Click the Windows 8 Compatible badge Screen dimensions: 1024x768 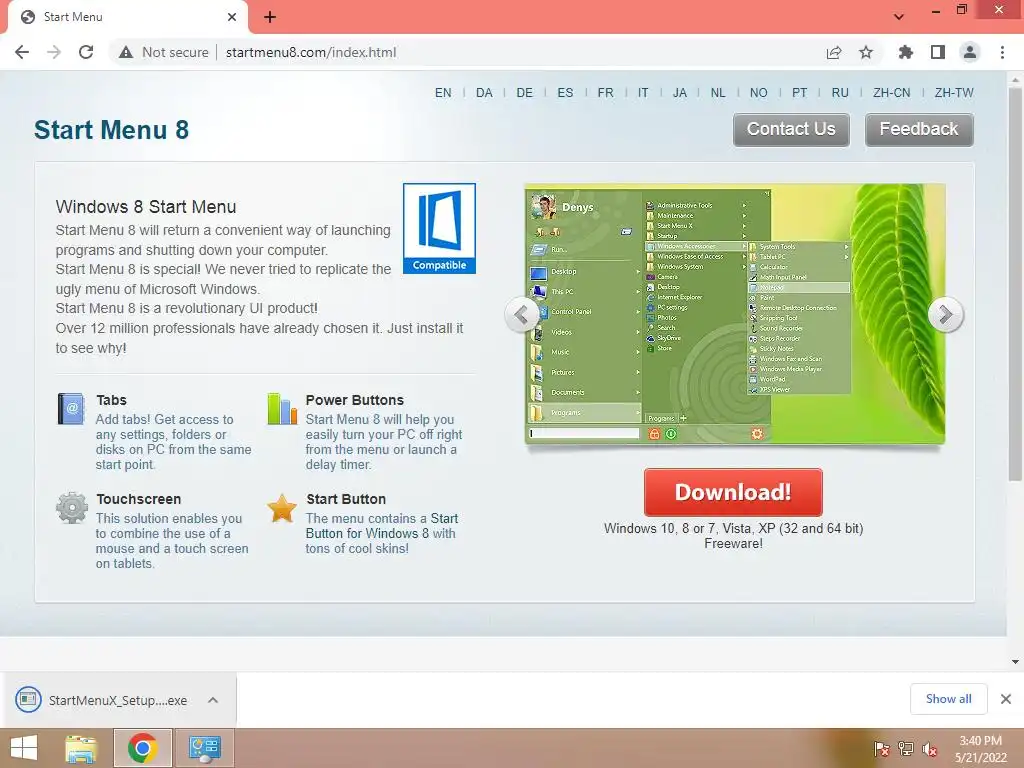click(x=439, y=228)
